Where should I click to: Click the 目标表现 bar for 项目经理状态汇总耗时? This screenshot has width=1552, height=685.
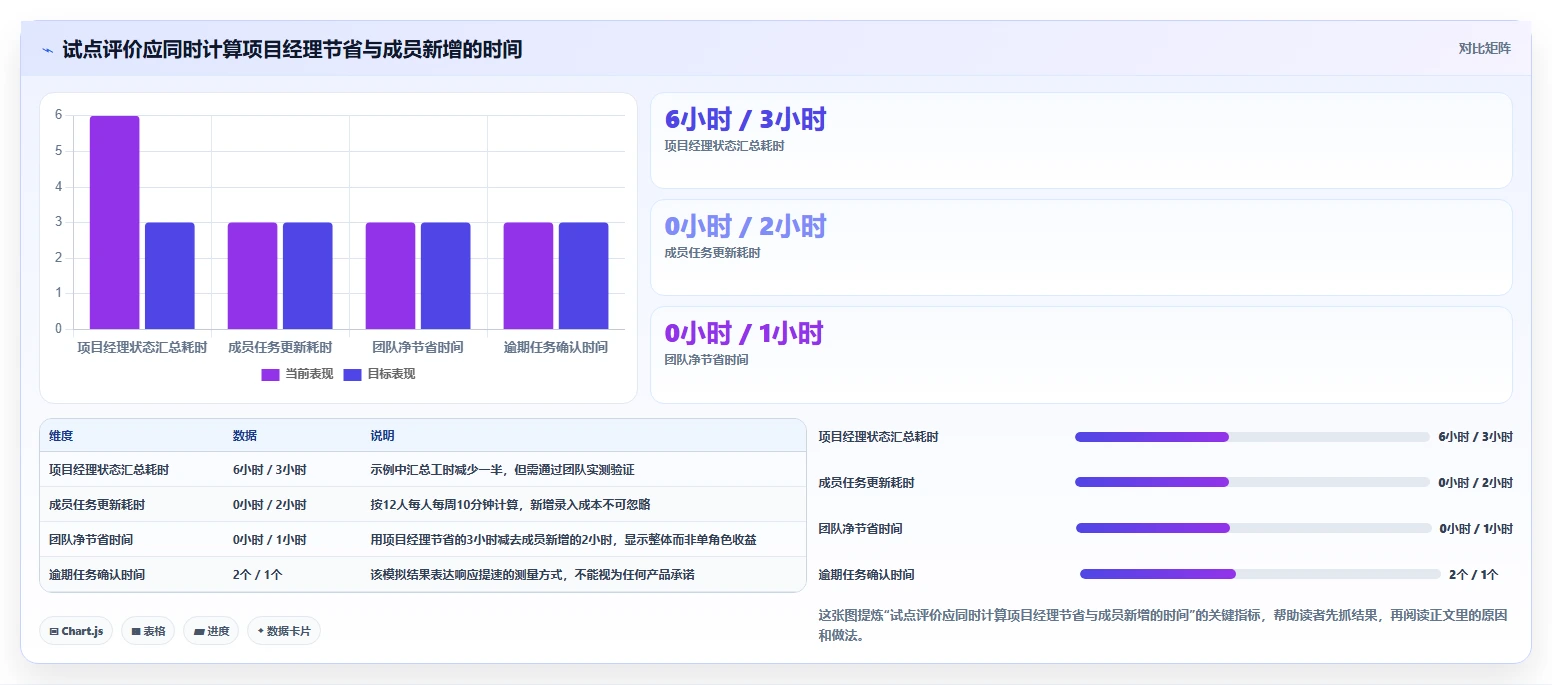[170, 276]
